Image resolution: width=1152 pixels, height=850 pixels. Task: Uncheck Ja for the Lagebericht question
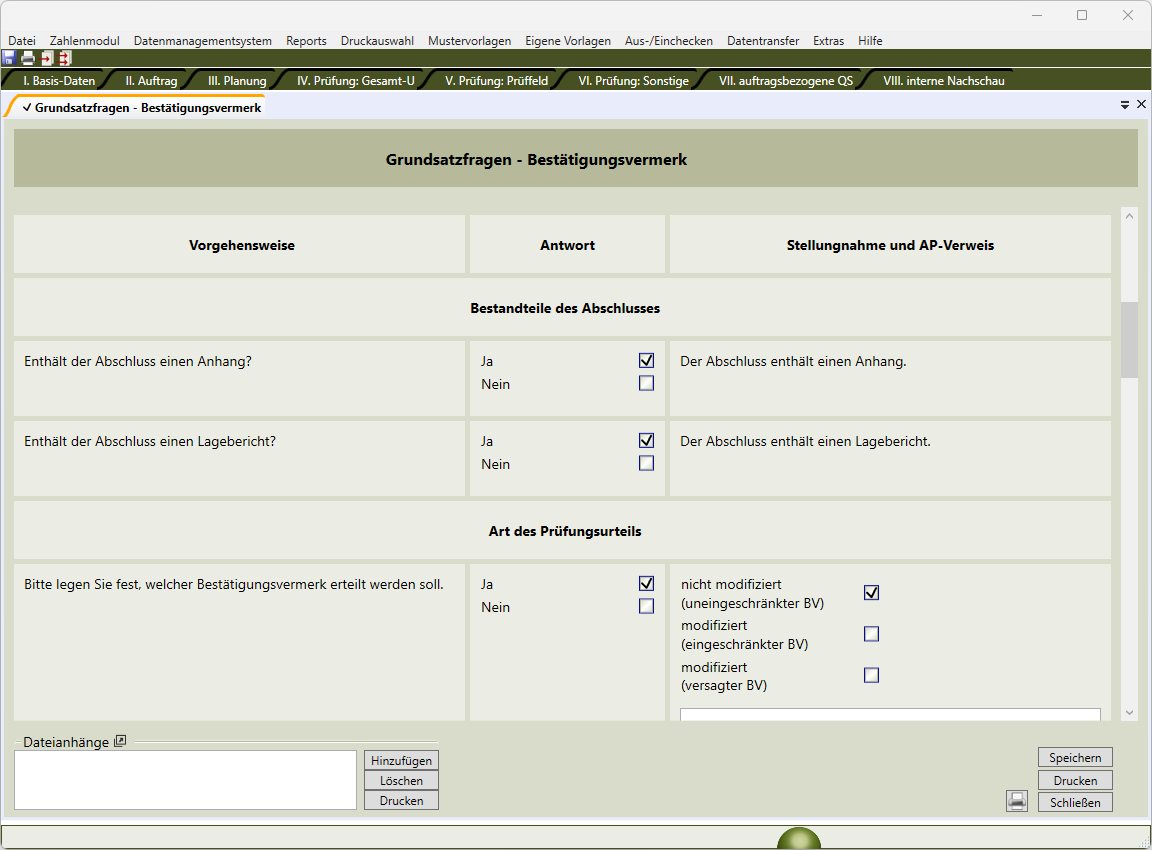coord(646,440)
